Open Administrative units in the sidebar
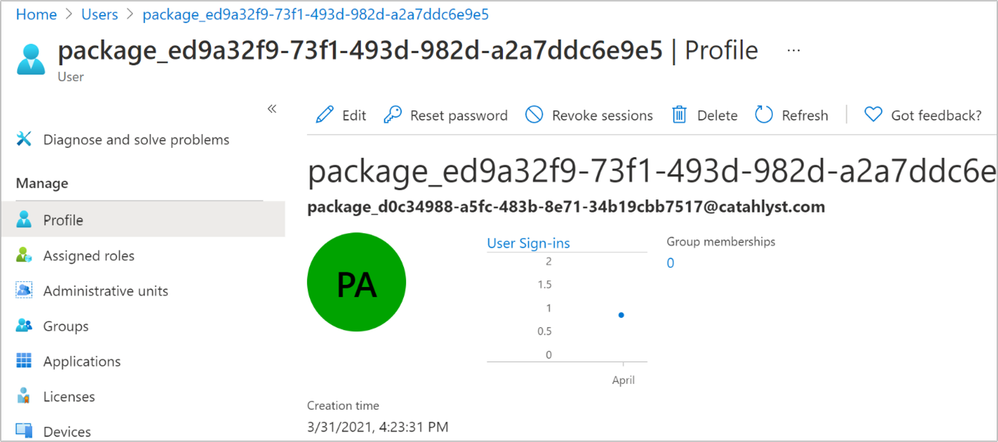 pyautogui.click(x=105, y=291)
